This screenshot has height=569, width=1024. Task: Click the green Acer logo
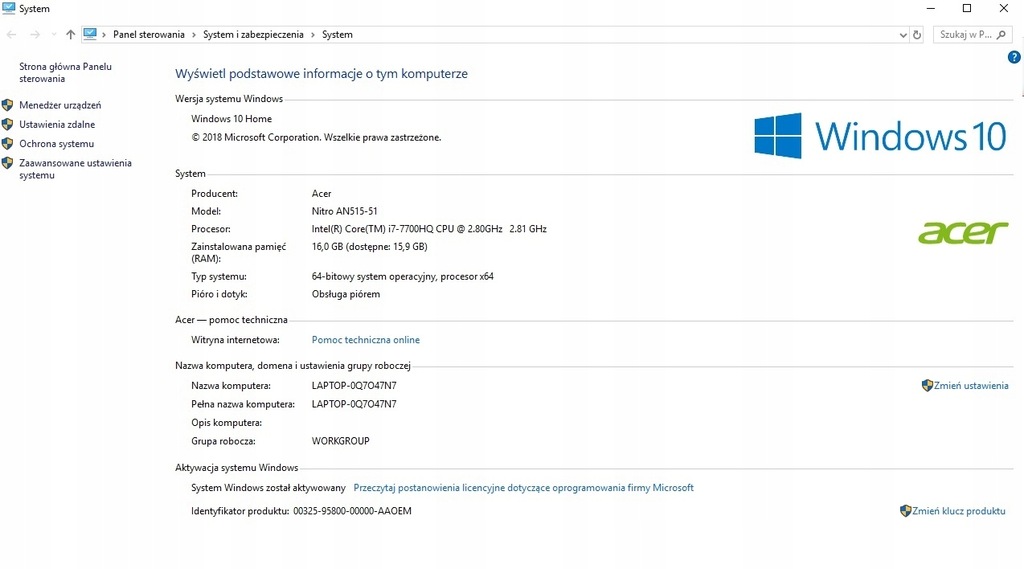[963, 232]
